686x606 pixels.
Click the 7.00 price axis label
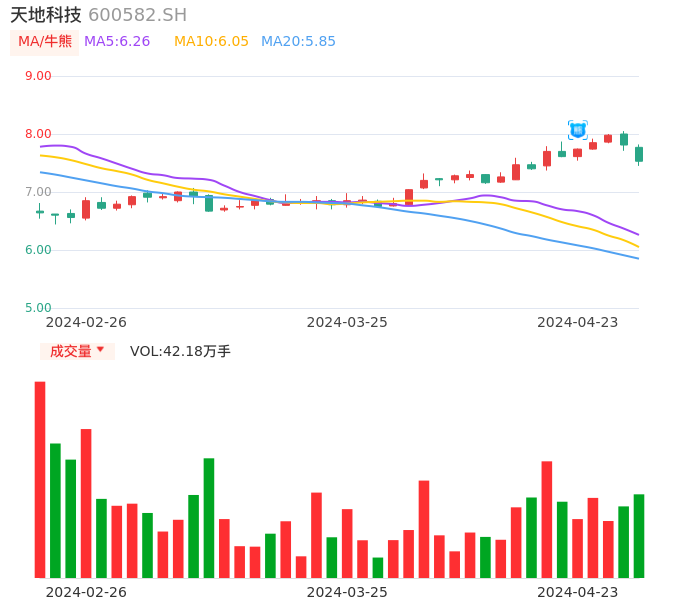[x=38, y=192]
